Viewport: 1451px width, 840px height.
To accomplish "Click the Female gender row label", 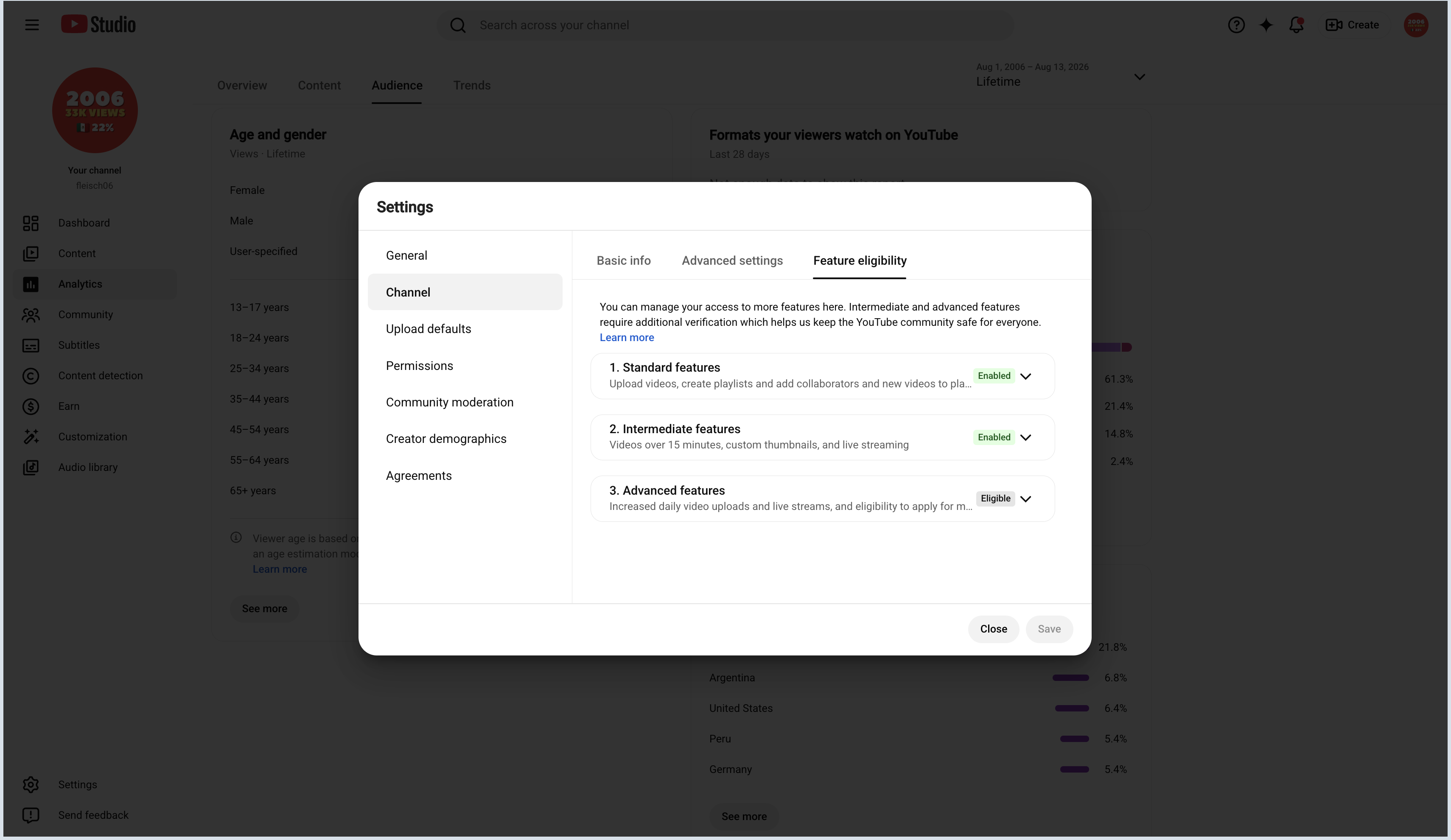I will 247,190.
